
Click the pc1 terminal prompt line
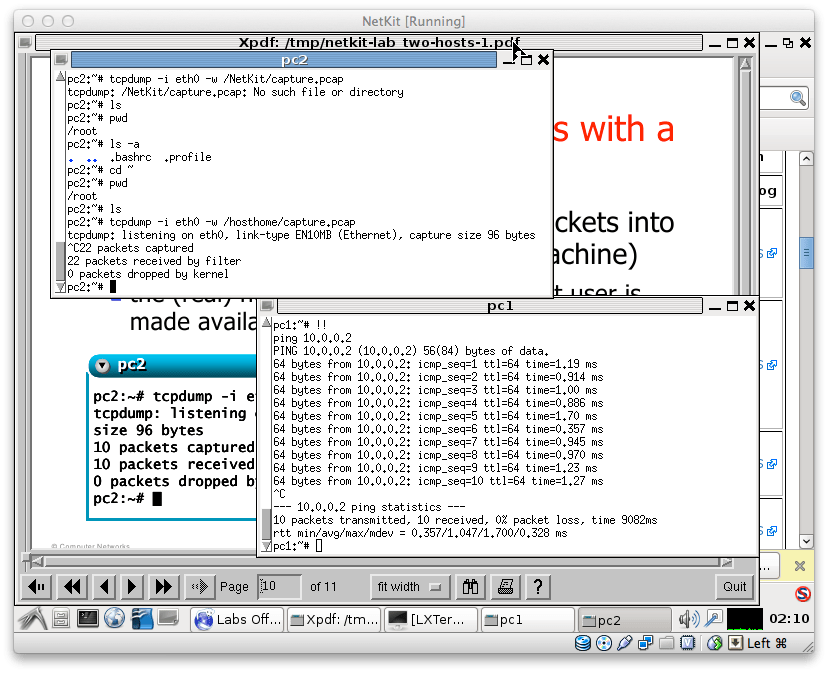click(297, 546)
